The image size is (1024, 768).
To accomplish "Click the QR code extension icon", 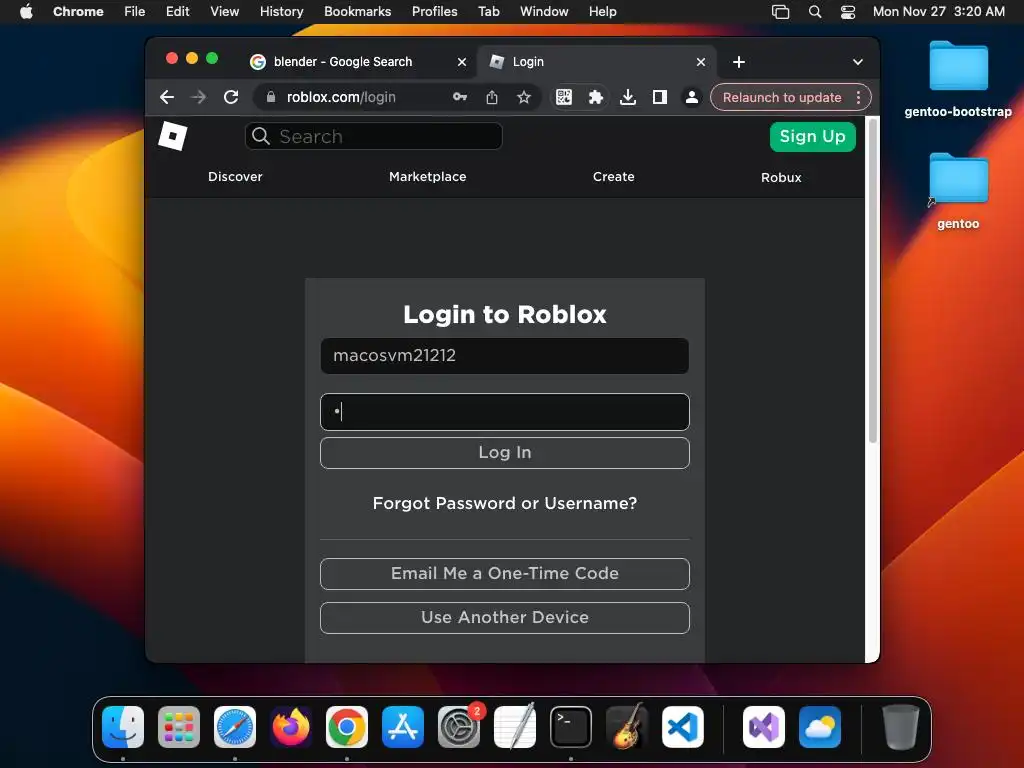I will (564, 97).
